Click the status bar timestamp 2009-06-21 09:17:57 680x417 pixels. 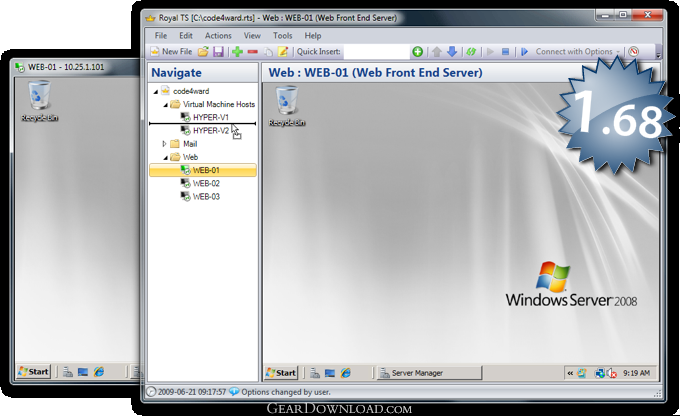click(192, 392)
